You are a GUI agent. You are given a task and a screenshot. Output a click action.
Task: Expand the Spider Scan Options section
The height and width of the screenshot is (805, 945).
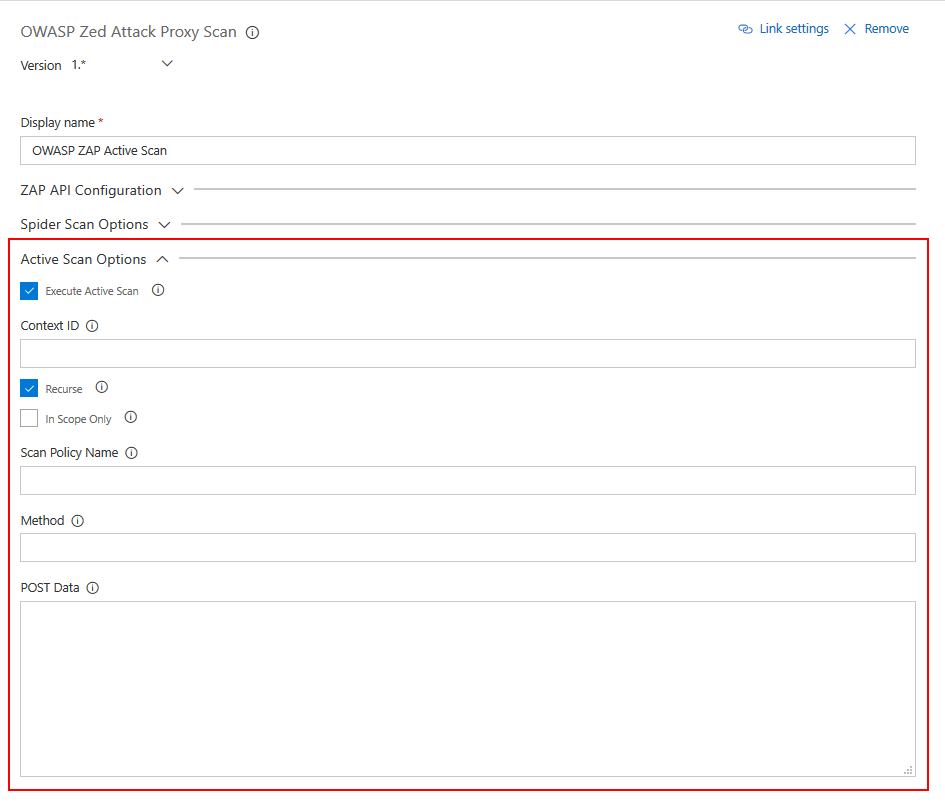pyautogui.click(x=95, y=224)
